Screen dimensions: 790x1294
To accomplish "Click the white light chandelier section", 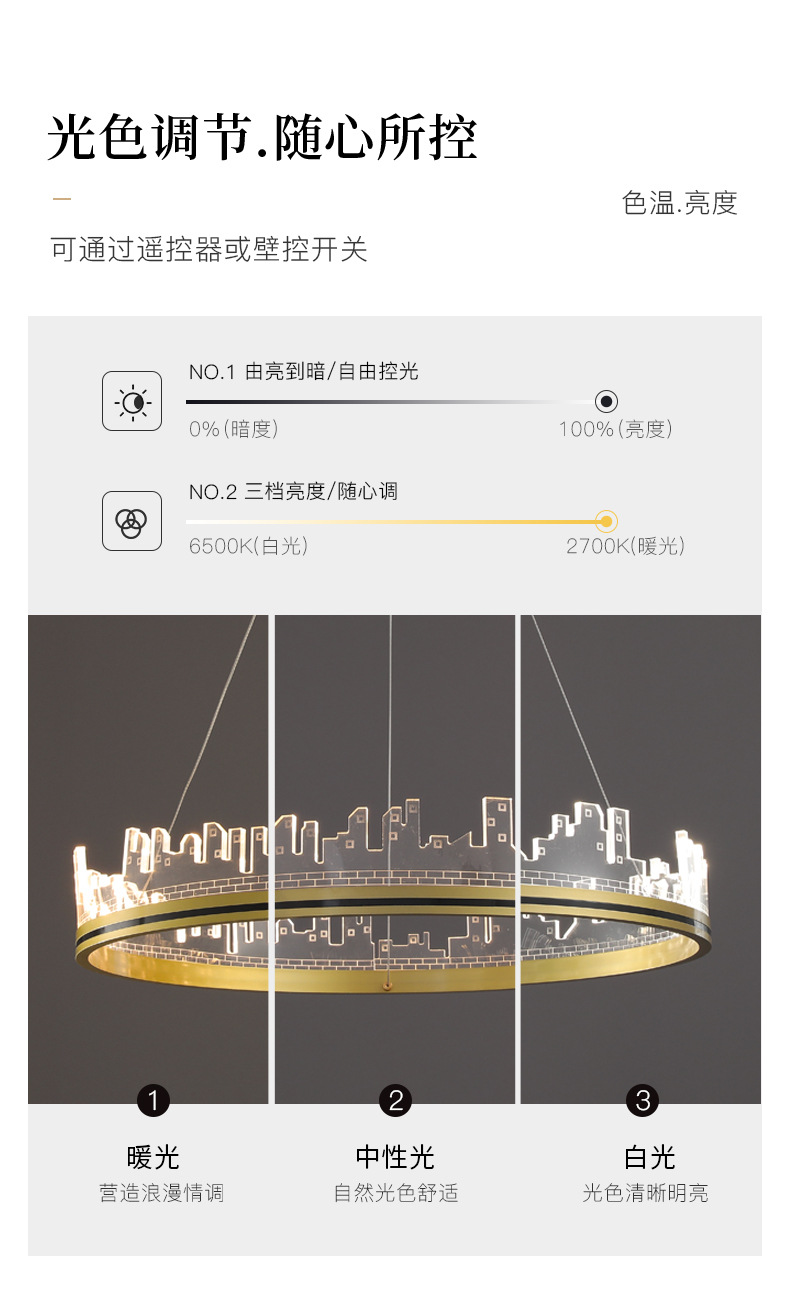I will (x=641, y=859).
